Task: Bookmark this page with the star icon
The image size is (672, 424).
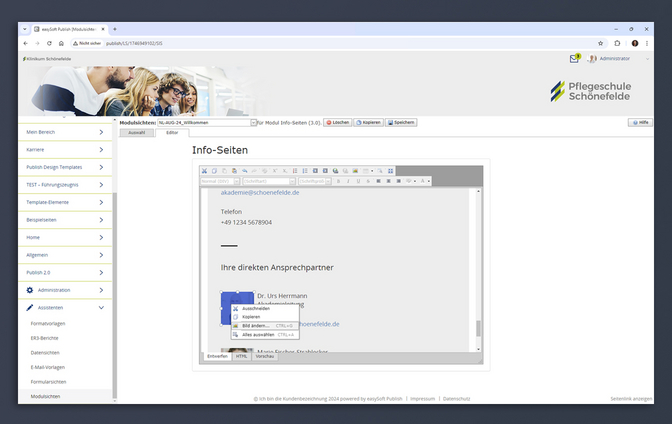Action: tap(600, 43)
